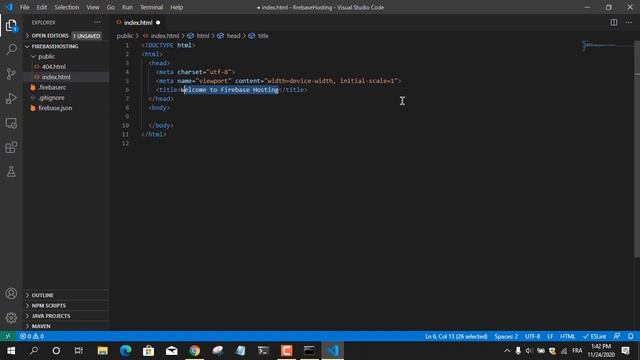
Task: Switch input language FRA
Action: [x=577, y=351]
